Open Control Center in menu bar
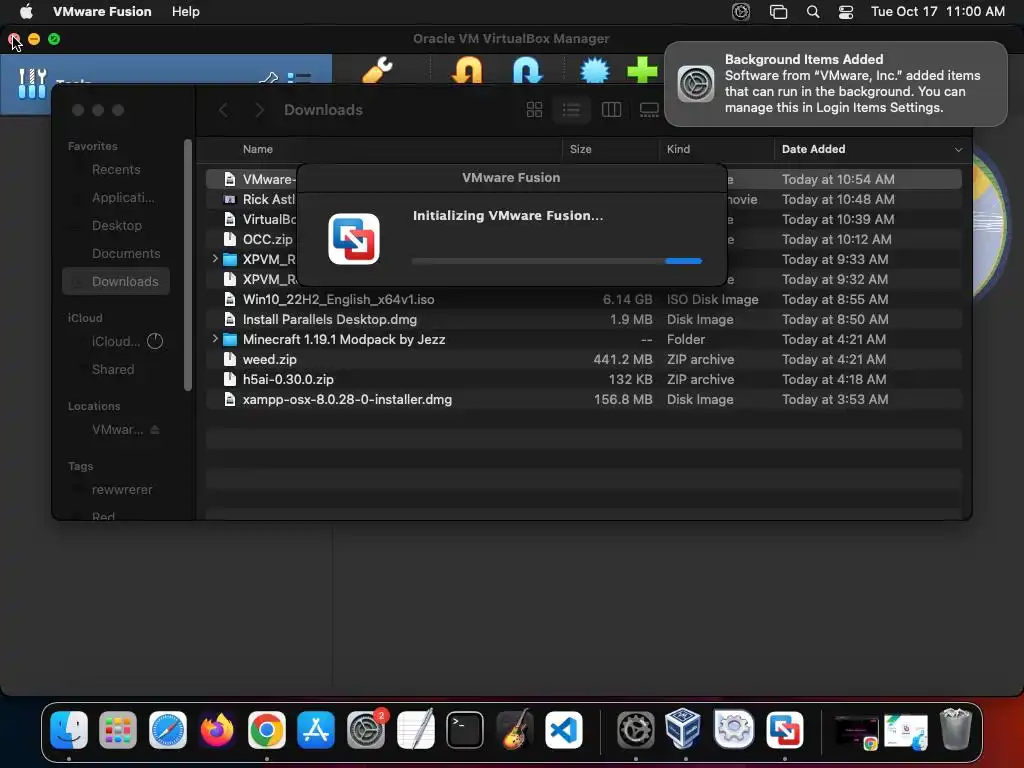The width and height of the screenshot is (1024, 768). point(846,12)
